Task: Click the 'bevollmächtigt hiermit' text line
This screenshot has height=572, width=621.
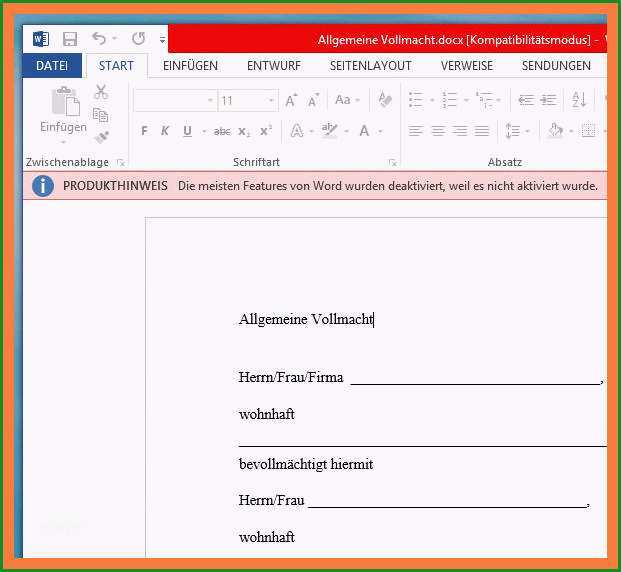Action: 306,464
